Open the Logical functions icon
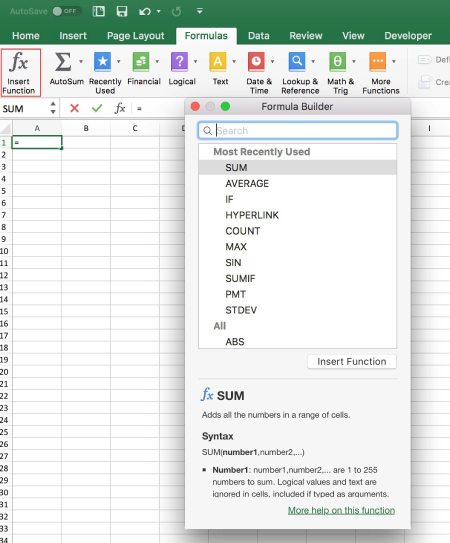450x543 pixels. [179, 62]
